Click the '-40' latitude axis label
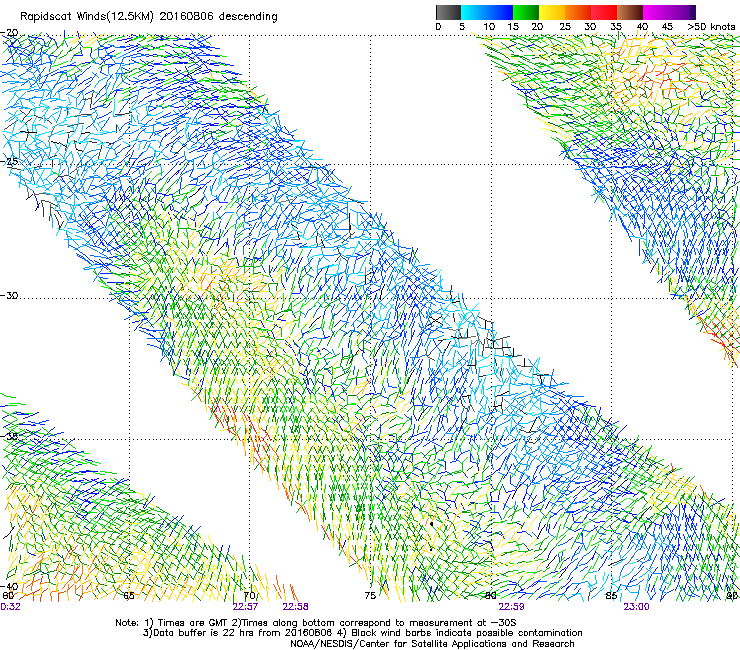The width and height of the screenshot is (740, 650). [9, 587]
